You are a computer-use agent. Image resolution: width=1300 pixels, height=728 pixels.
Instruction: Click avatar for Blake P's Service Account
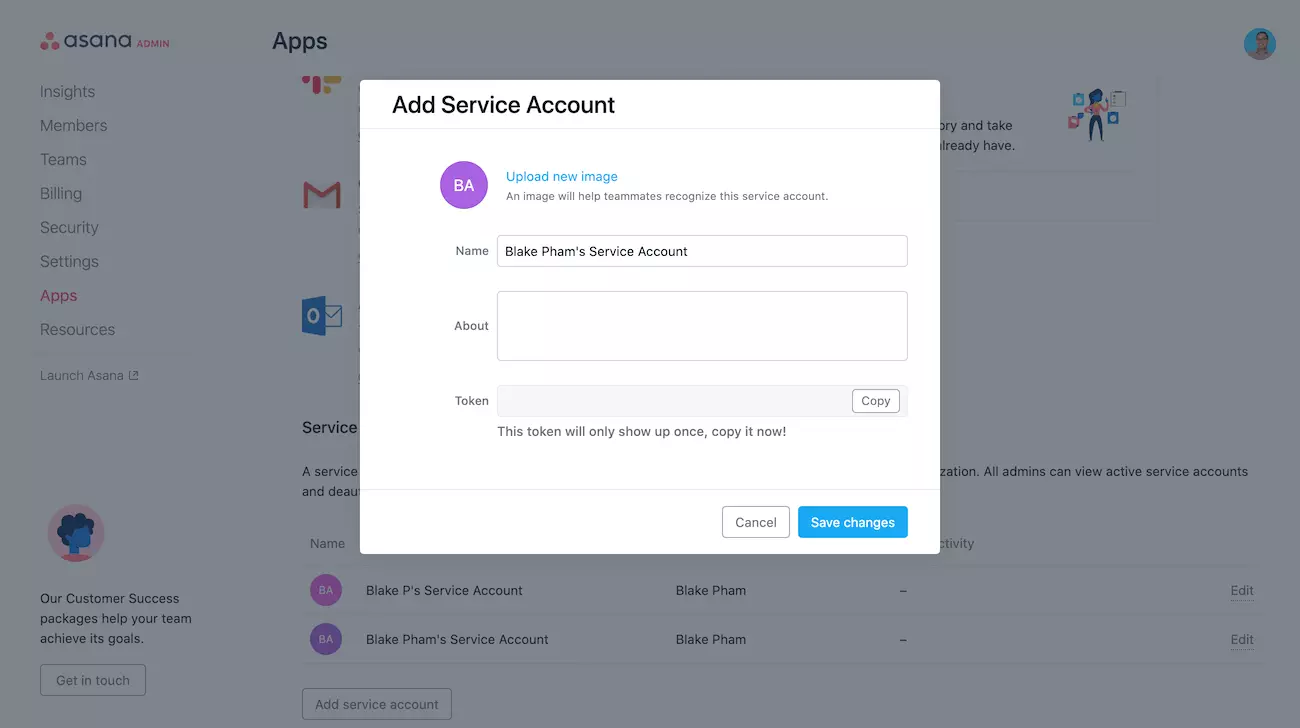pyautogui.click(x=326, y=590)
